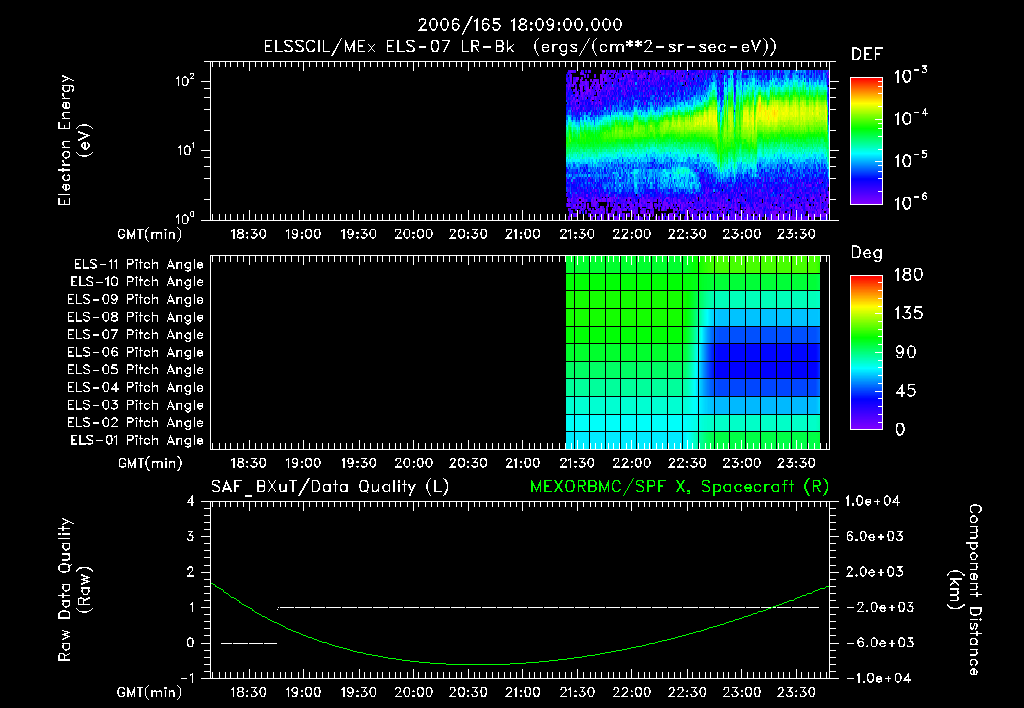This screenshot has height=708, width=1024.
Task: Select the ELSSCIL/MEx ELS-07 LR-Bk title
Action: [x=389, y=47]
